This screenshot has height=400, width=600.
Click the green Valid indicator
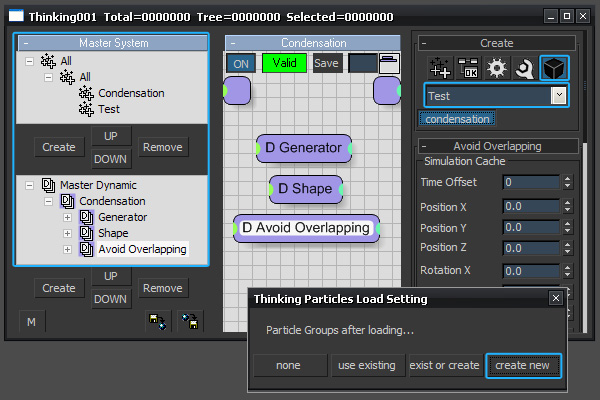pyautogui.click(x=284, y=63)
